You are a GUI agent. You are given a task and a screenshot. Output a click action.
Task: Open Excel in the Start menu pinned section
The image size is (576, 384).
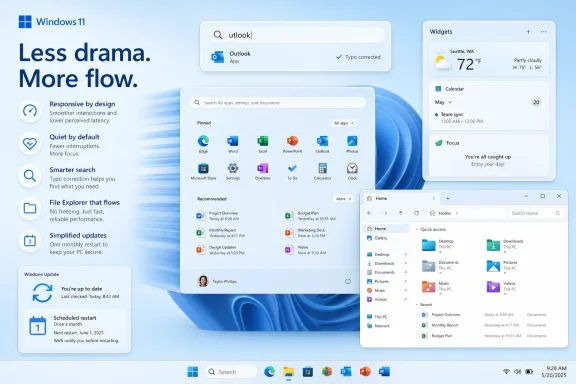[263, 144]
